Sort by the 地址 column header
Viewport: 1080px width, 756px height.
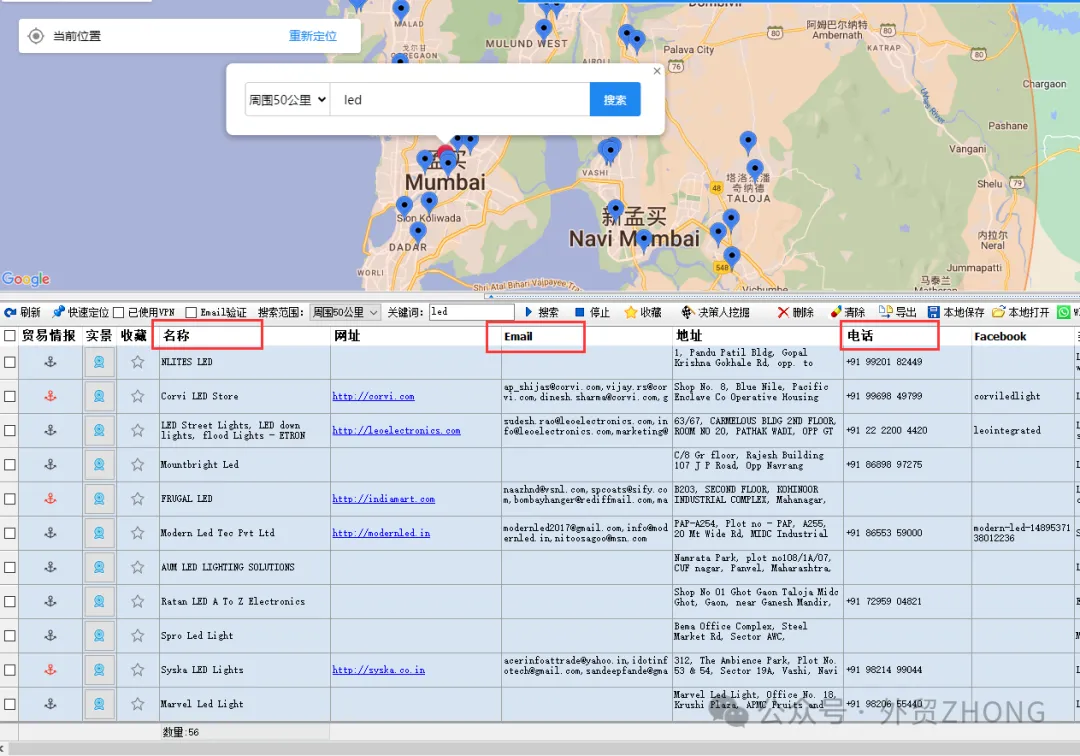coord(690,336)
